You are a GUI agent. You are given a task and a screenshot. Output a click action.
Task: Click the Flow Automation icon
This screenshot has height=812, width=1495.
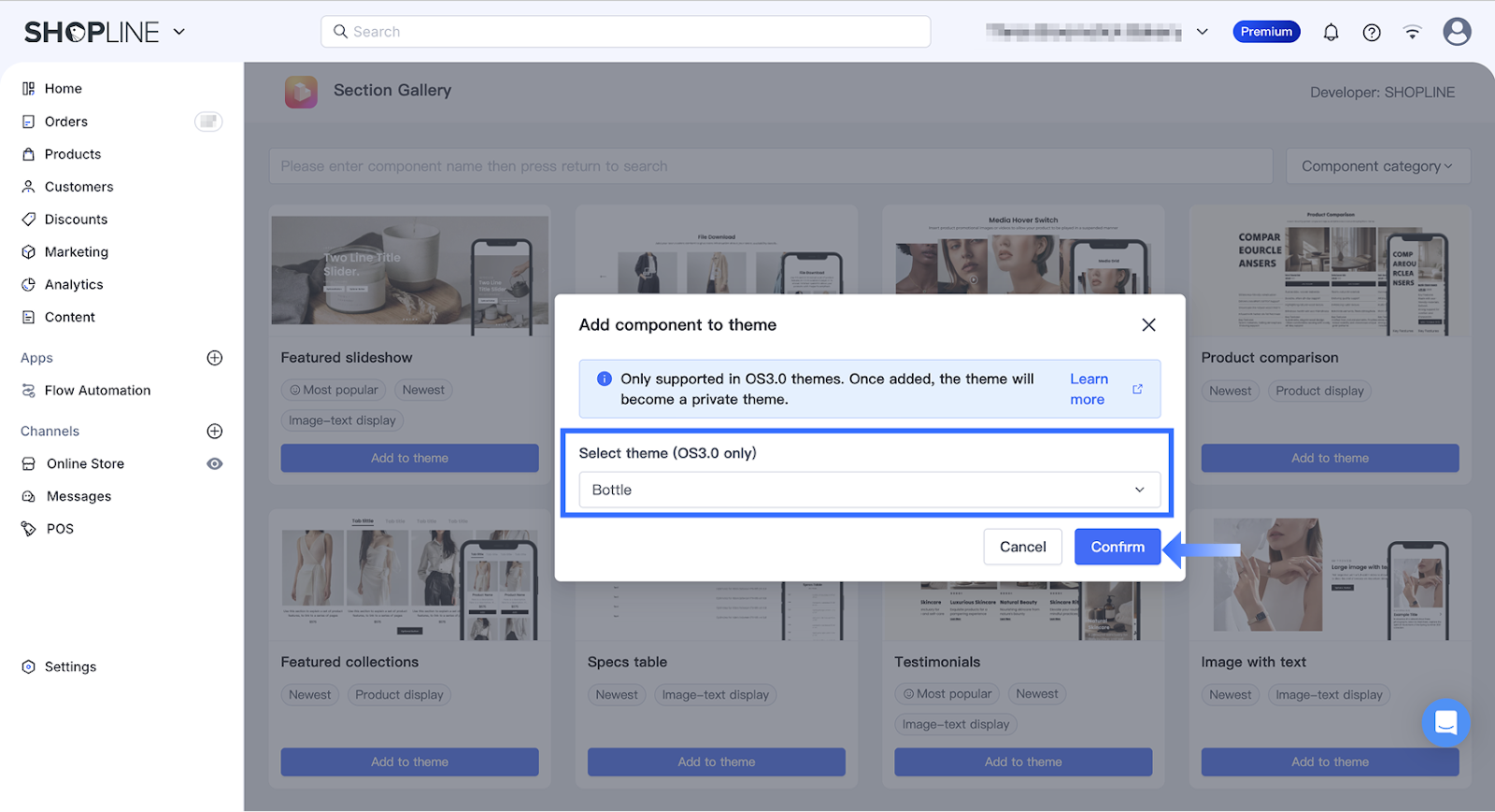(28, 391)
